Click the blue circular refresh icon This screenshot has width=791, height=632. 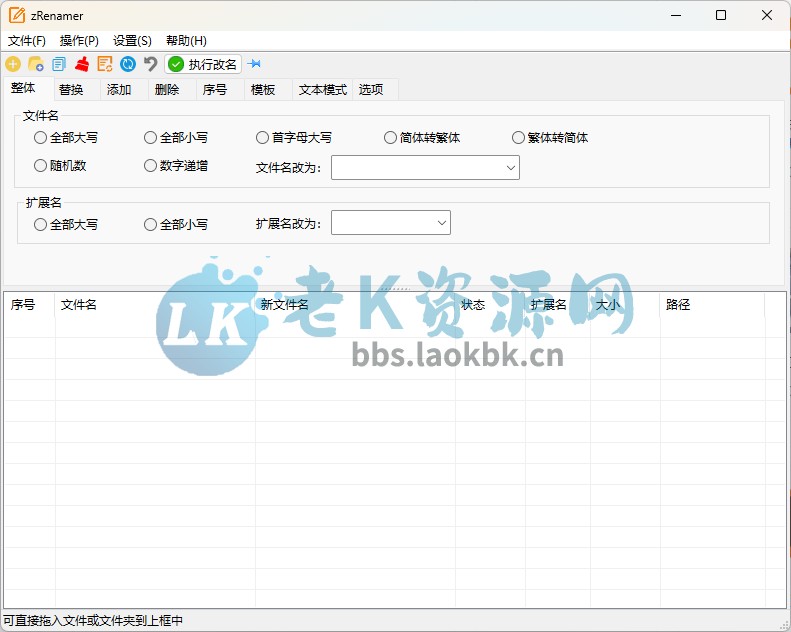pos(128,64)
